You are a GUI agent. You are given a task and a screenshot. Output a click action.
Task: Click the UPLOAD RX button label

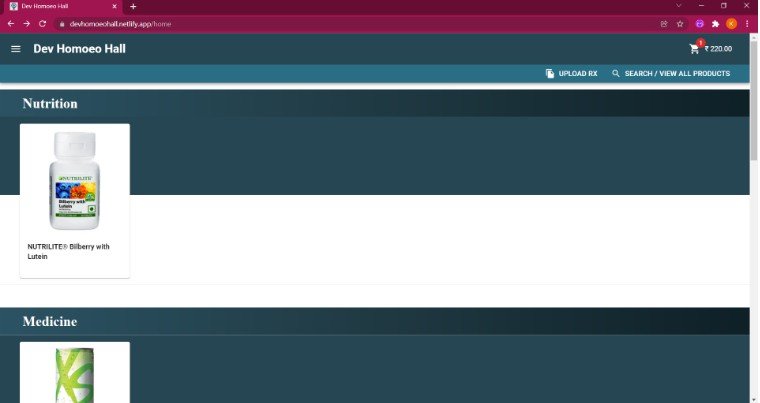pyautogui.click(x=578, y=73)
